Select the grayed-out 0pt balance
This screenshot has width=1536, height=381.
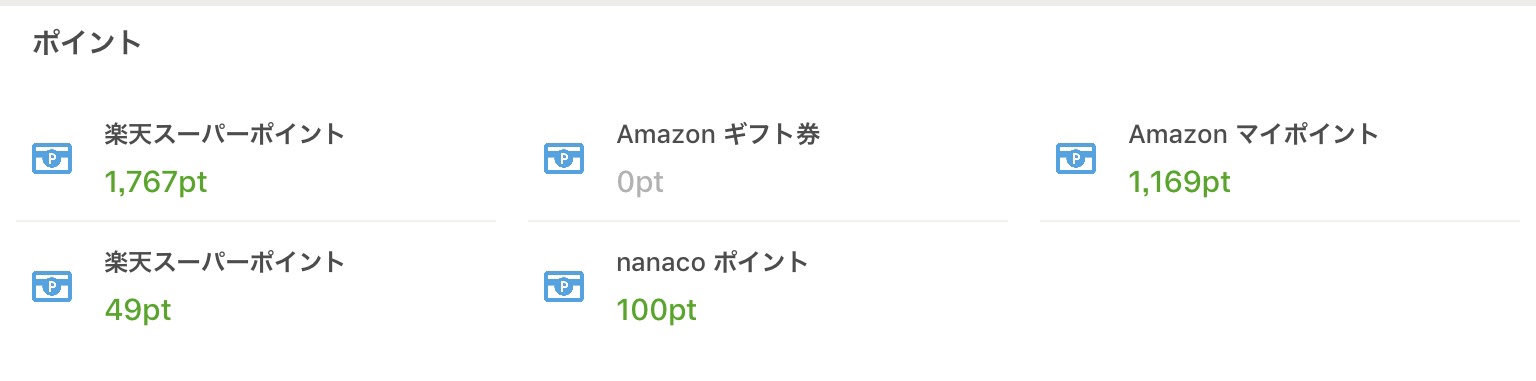point(640,183)
